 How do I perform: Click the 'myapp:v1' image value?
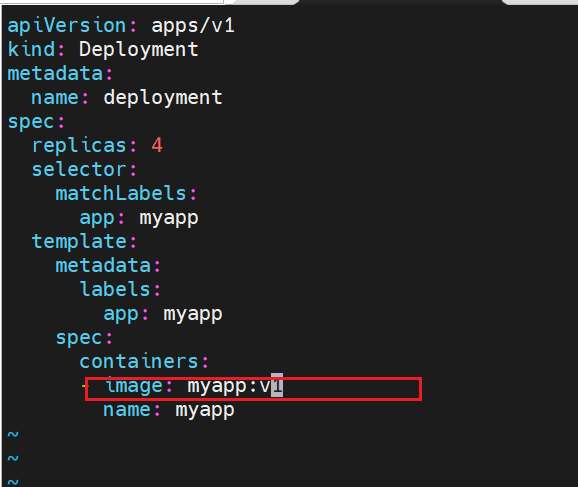click(235, 386)
